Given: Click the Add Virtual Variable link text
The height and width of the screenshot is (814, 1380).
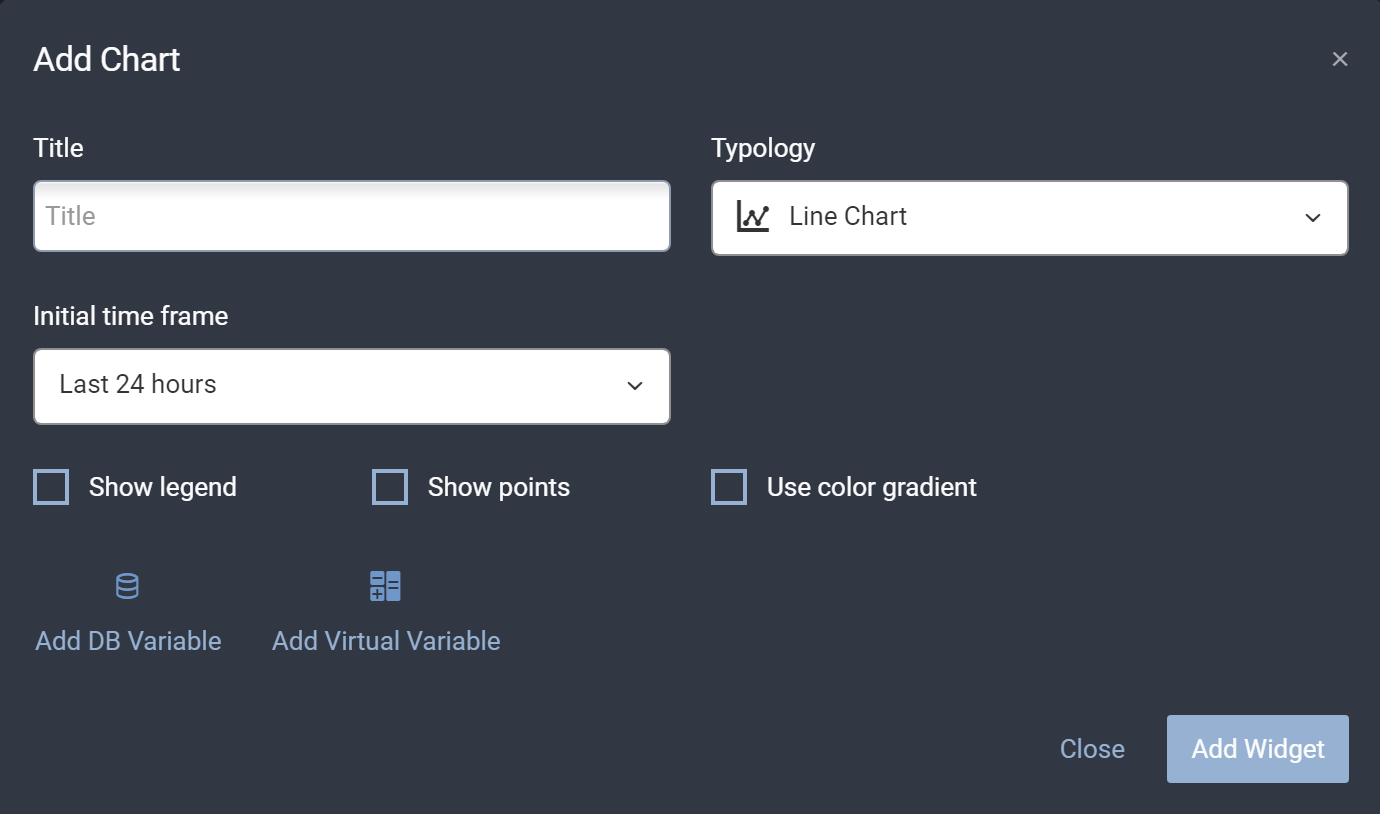Looking at the screenshot, I should [x=386, y=641].
